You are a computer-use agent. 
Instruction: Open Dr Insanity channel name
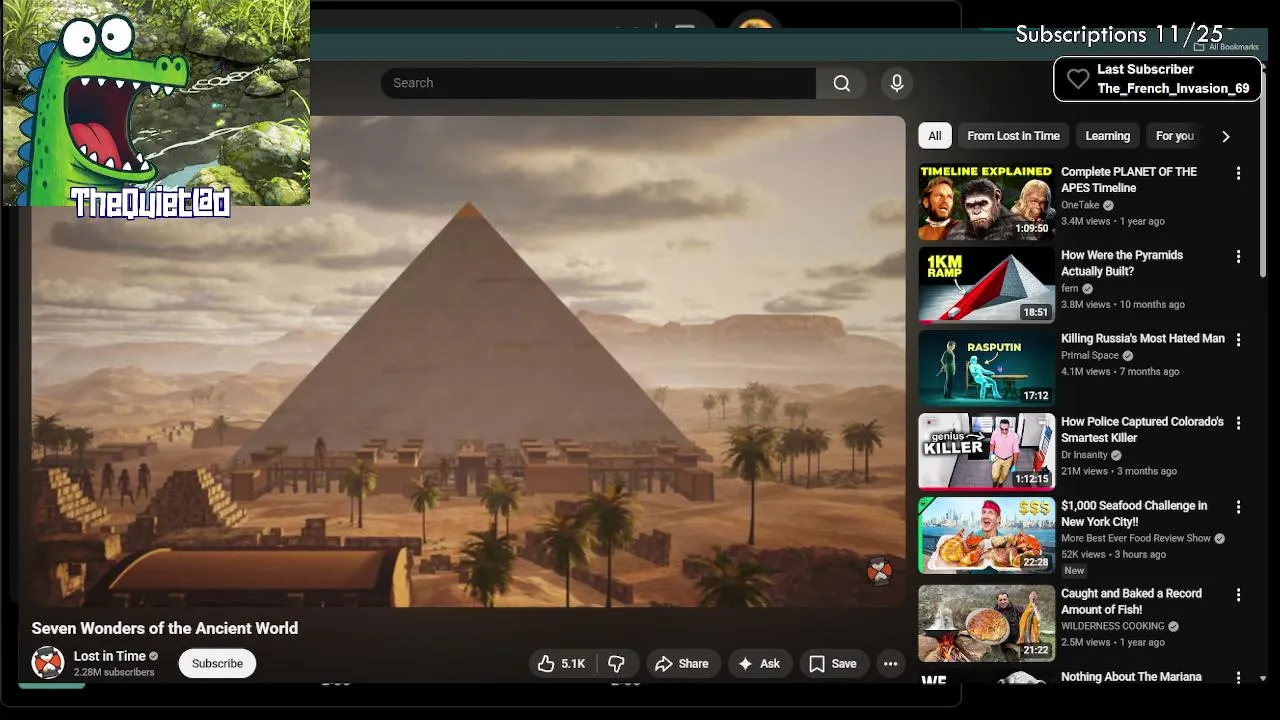coord(1084,455)
